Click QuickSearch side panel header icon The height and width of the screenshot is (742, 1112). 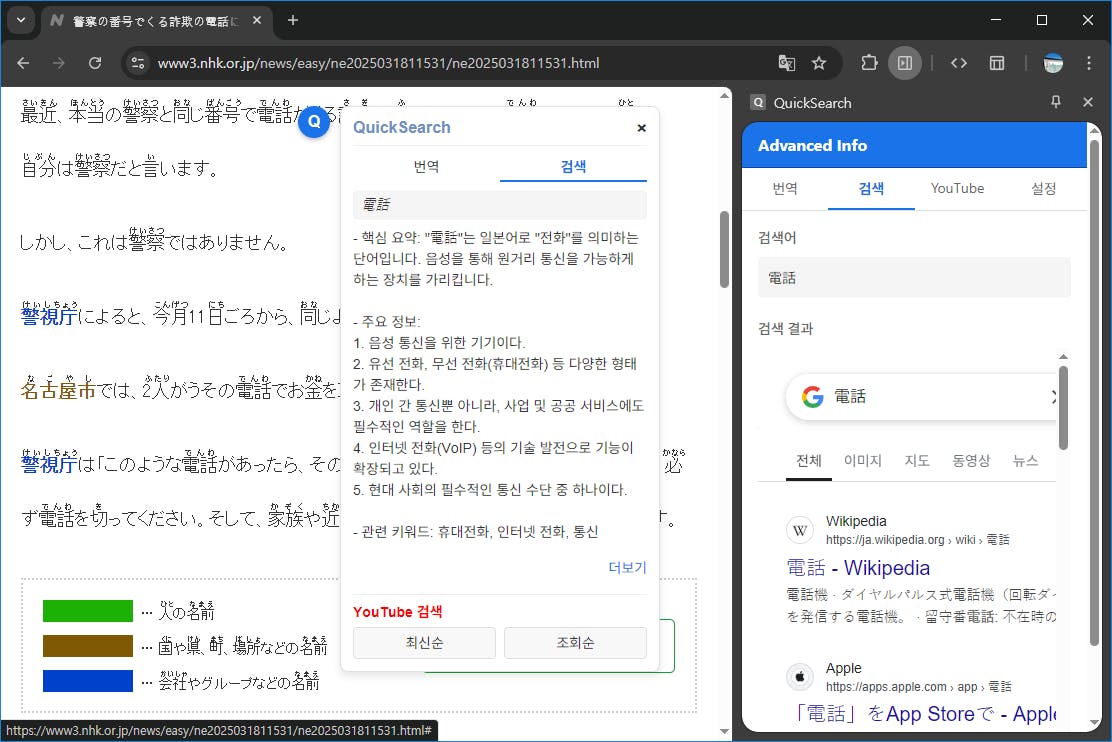tap(758, 103)
